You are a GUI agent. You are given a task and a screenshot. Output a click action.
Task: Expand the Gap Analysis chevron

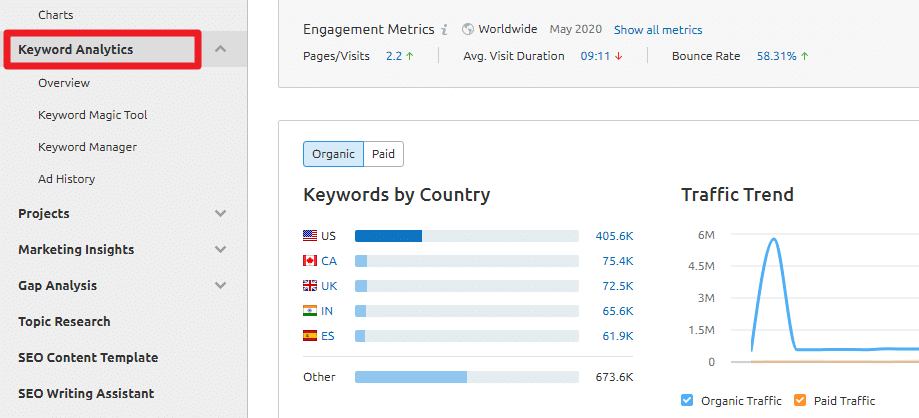pos(220,286)
